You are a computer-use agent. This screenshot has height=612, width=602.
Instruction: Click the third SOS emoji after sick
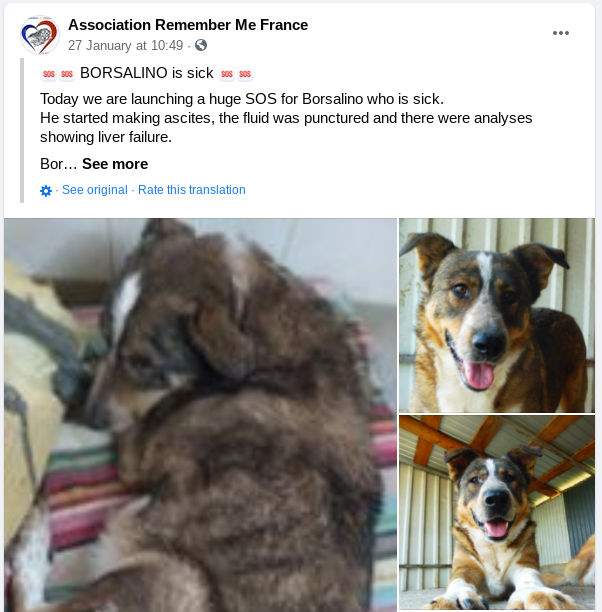point(227,74)
